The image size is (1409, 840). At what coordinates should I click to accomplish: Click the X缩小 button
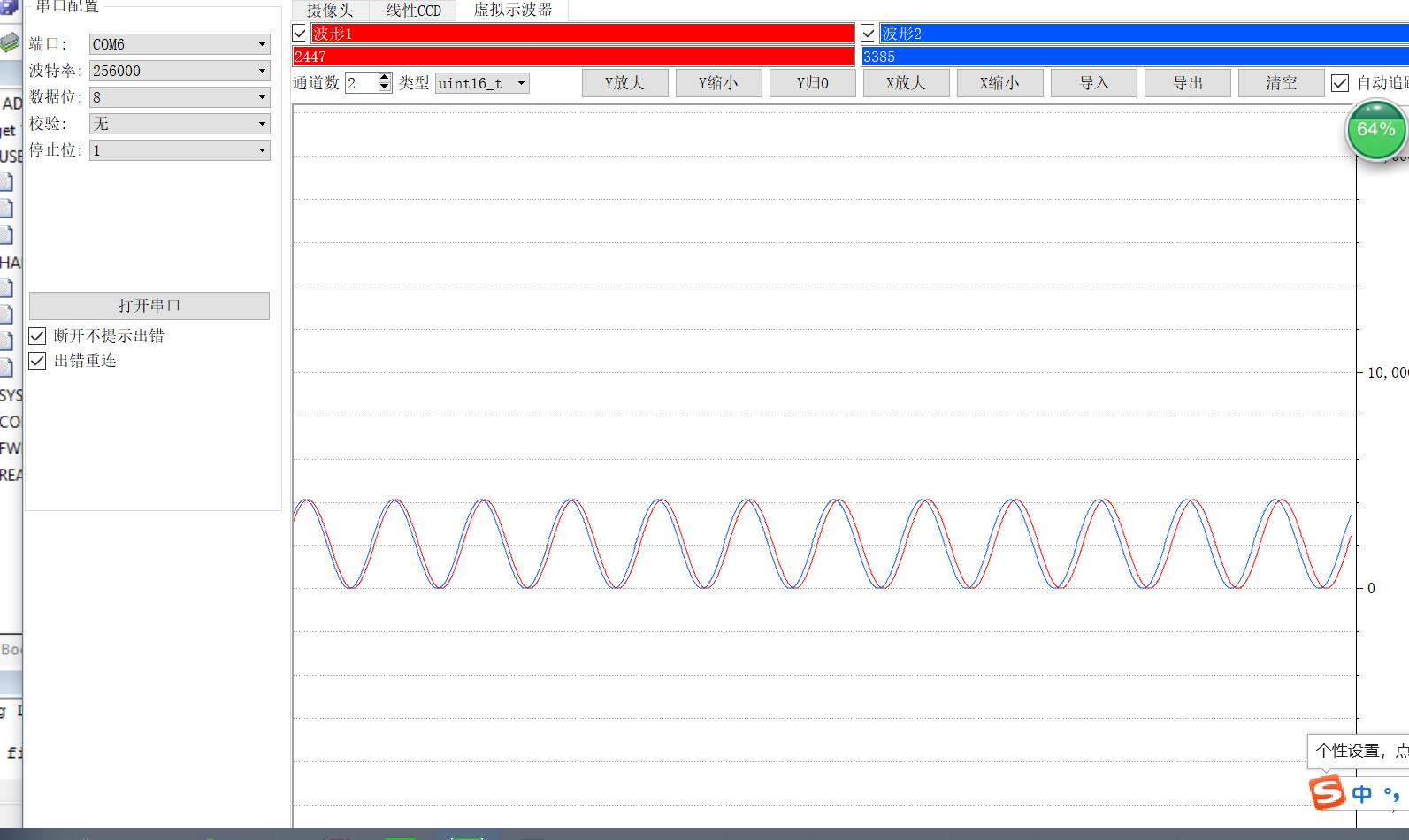point(999,83)
